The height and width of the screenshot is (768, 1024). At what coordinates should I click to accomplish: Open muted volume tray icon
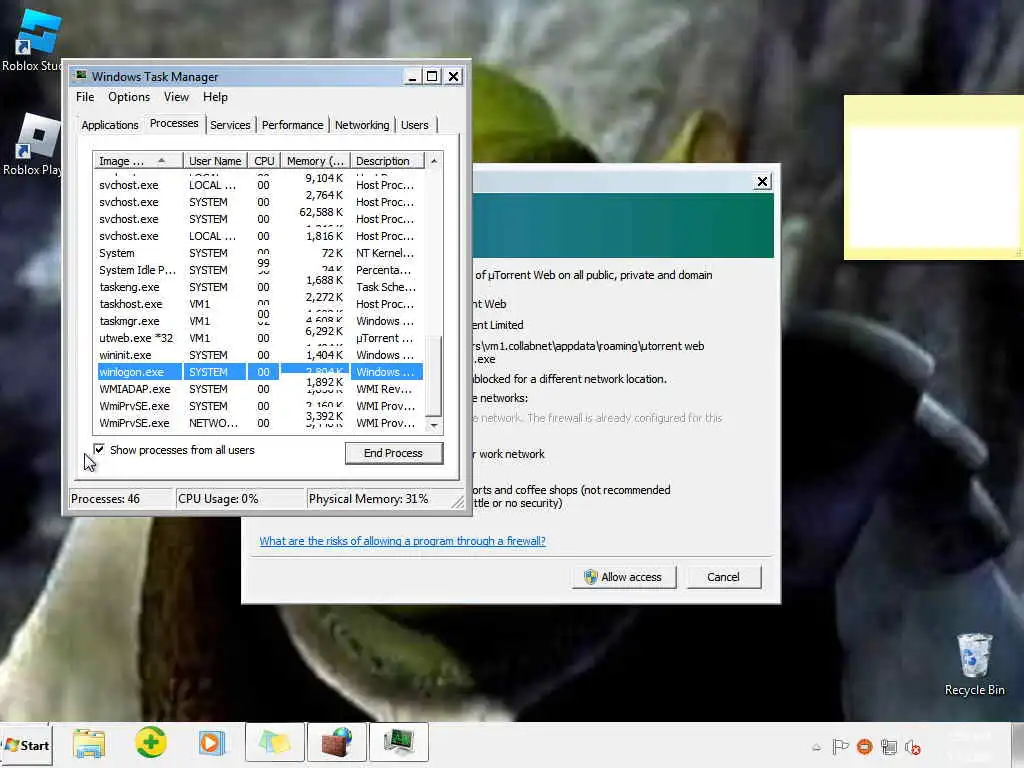tap(913, 747)
